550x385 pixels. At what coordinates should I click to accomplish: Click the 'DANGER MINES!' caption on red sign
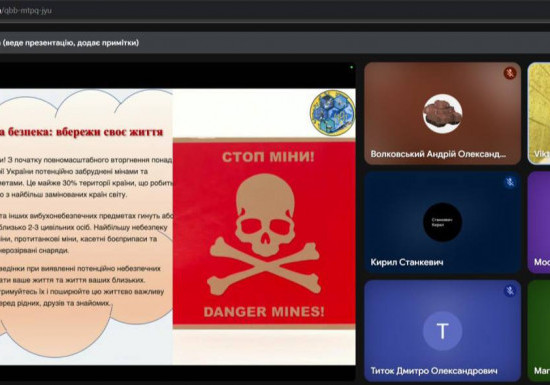point(264,311)
